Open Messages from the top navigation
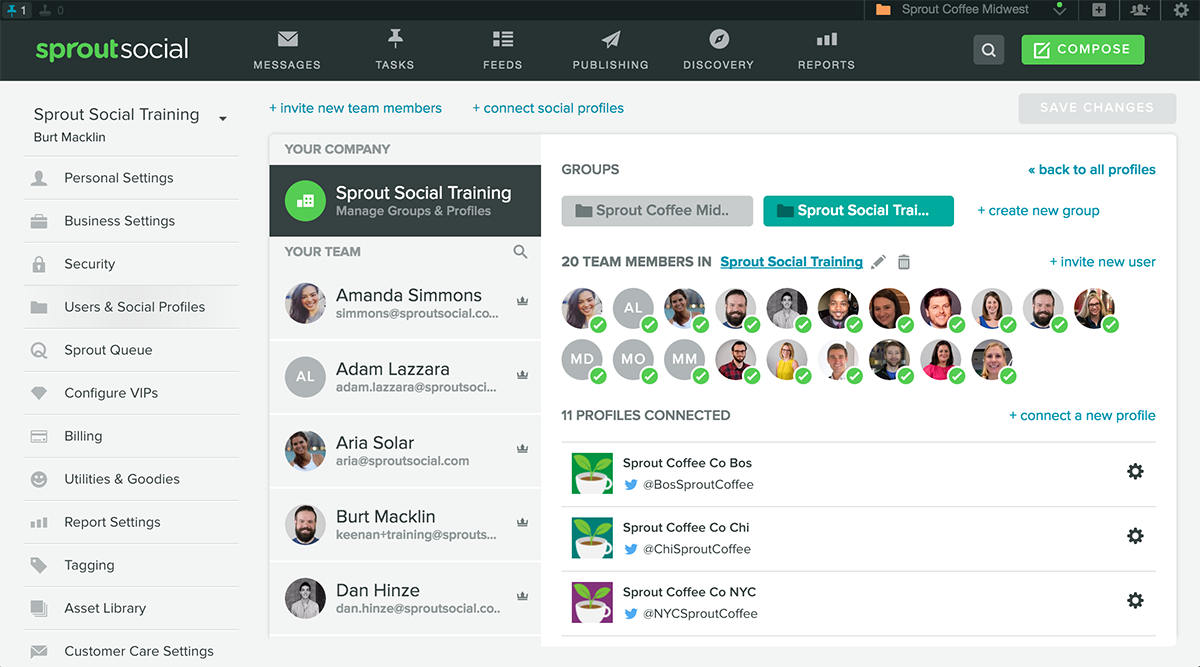 click(287, 48)
